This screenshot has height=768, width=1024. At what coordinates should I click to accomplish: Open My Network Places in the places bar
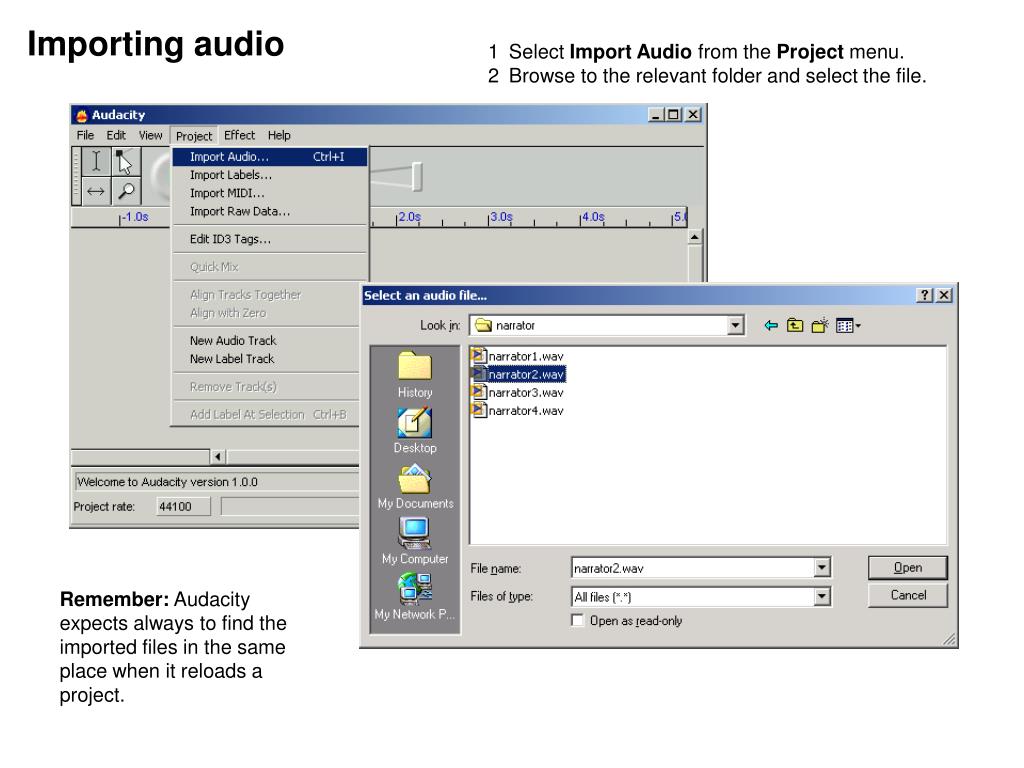click(415, 597)
